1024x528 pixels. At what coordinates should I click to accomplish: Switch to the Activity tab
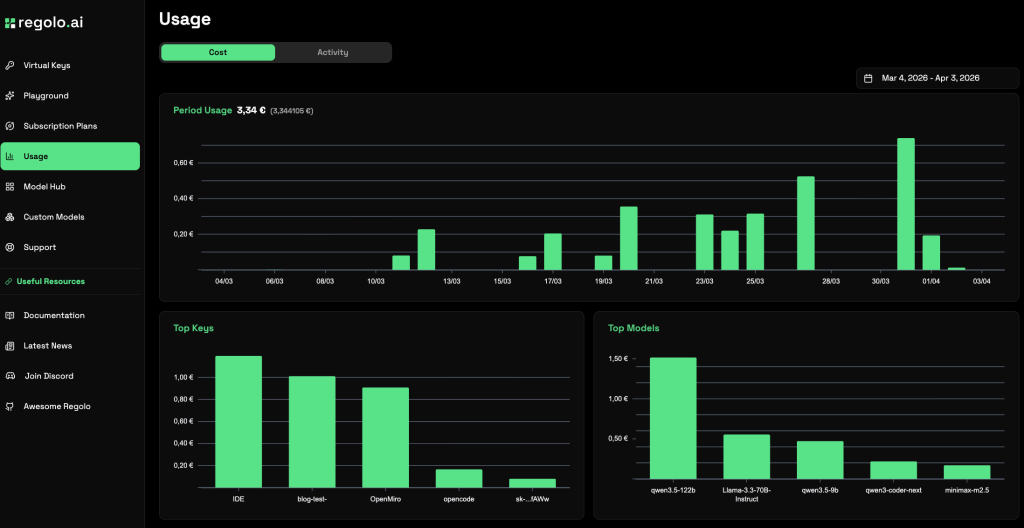pos(332,52)
